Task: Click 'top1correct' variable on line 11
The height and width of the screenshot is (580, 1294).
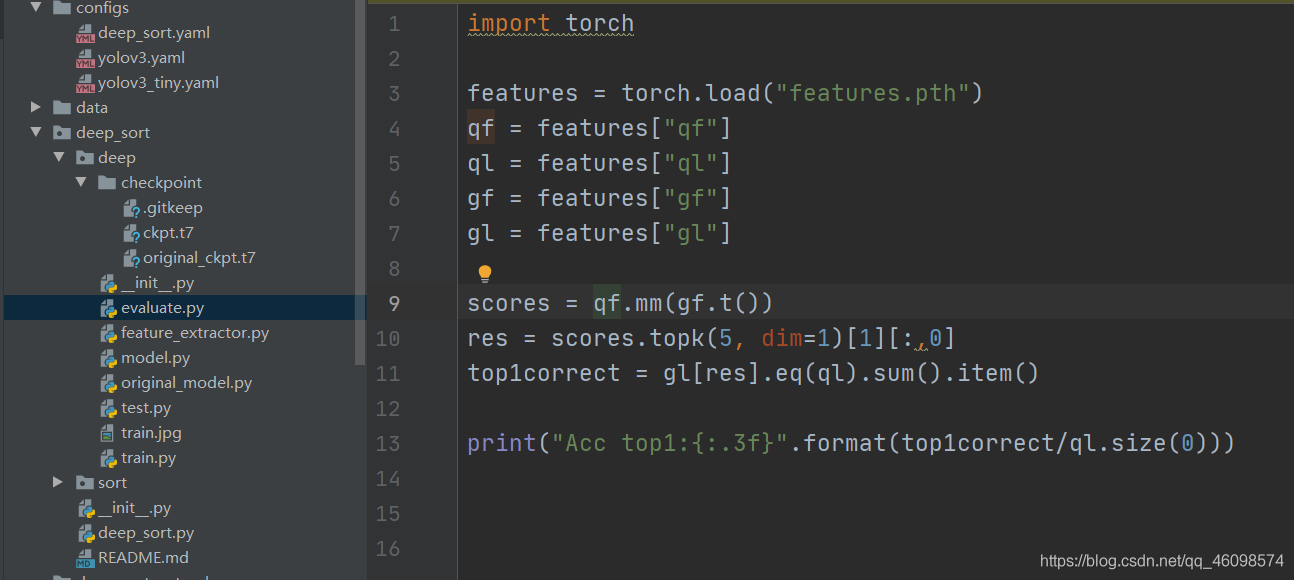Action: pos(544,373)
